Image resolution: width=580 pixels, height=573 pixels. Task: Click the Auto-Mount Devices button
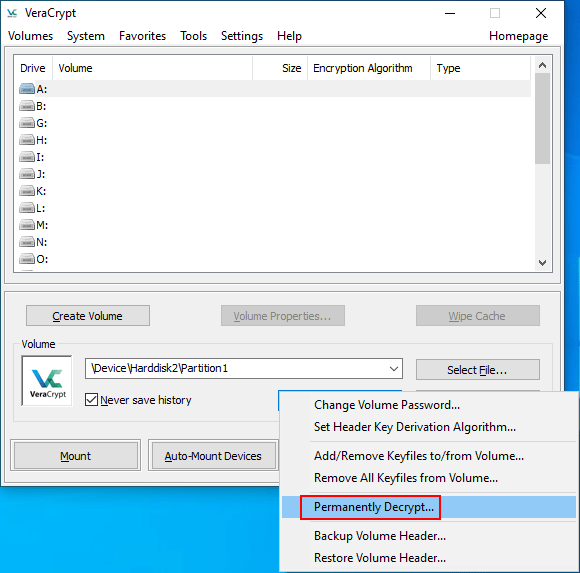[x=213, y=456]
